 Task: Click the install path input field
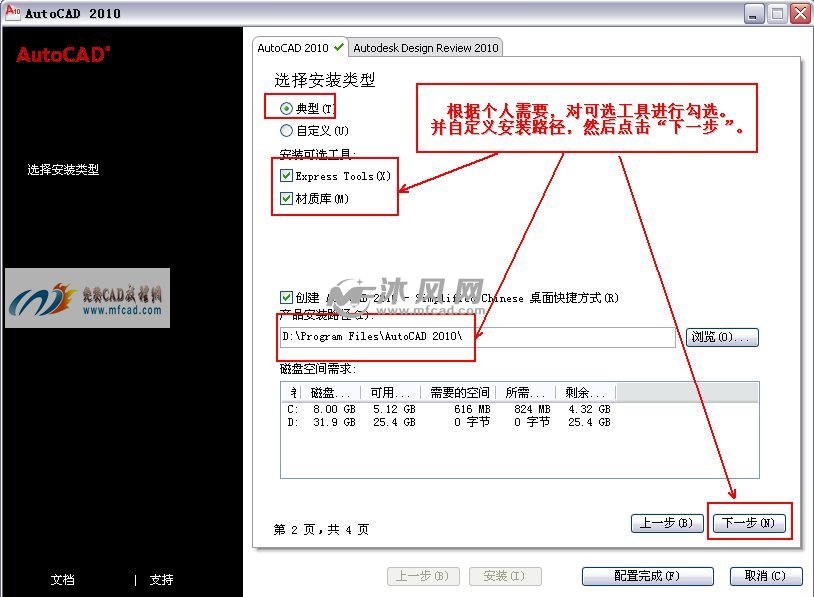coord(478,337)
